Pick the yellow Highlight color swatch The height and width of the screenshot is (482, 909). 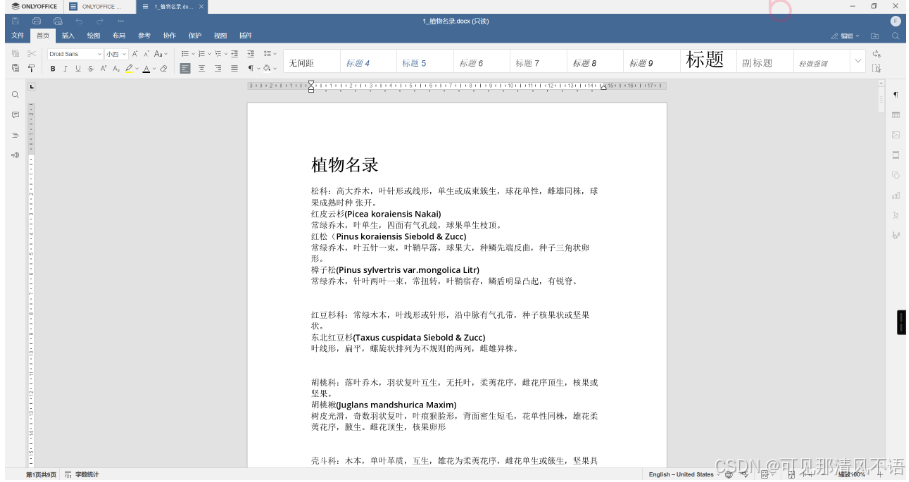coord(129,68)
